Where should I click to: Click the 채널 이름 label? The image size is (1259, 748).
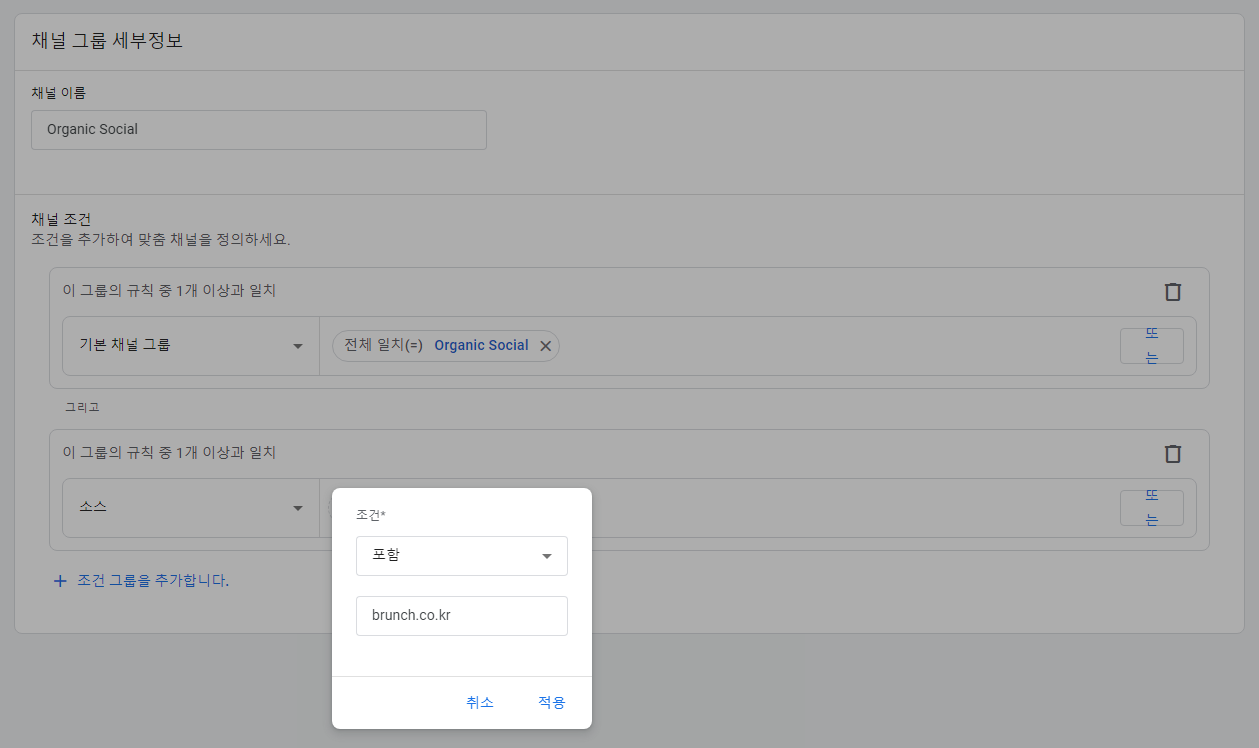click(58, 93)
